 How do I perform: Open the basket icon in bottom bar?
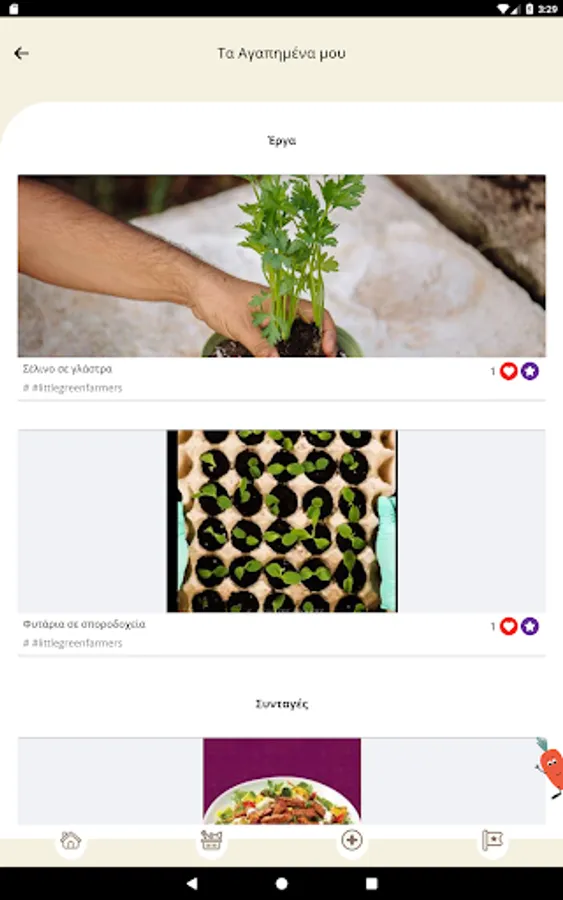click(x=211, y=840)
